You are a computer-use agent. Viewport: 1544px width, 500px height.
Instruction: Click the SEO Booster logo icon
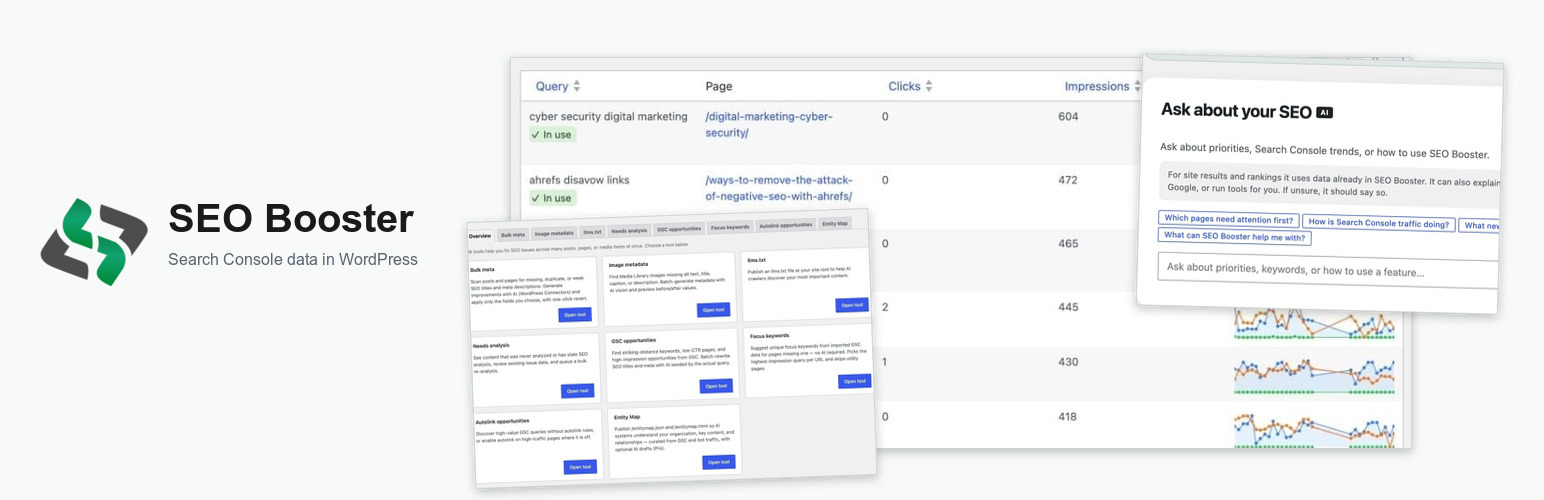pos(94,242)
